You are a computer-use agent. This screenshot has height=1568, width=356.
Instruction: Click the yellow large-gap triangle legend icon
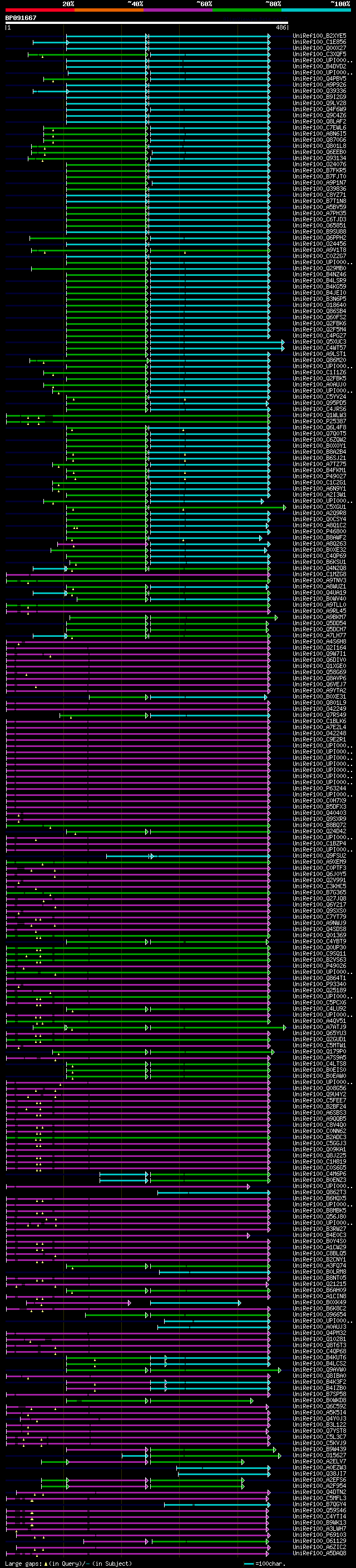tap(46, 1564)
